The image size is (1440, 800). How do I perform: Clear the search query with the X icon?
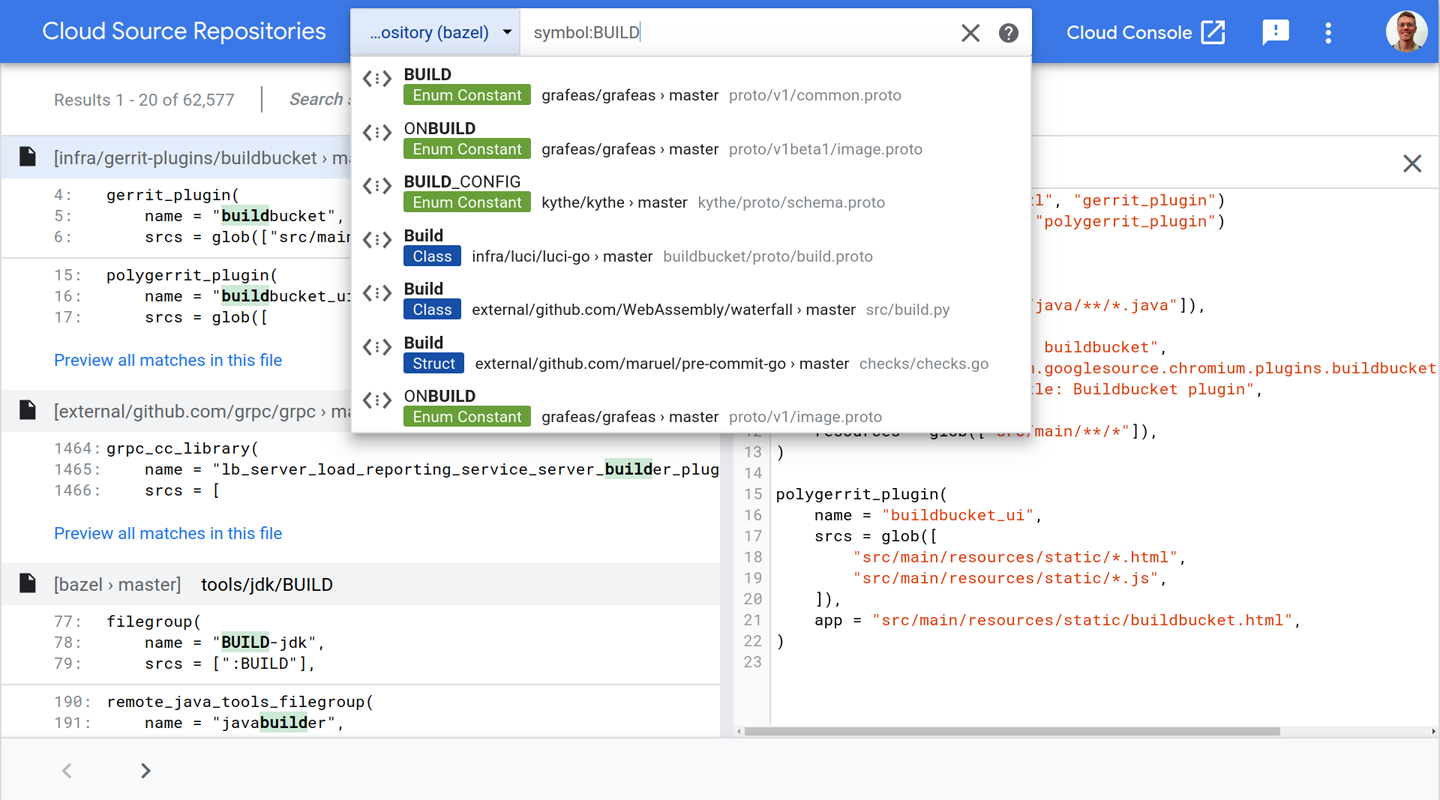coord(970,32)
